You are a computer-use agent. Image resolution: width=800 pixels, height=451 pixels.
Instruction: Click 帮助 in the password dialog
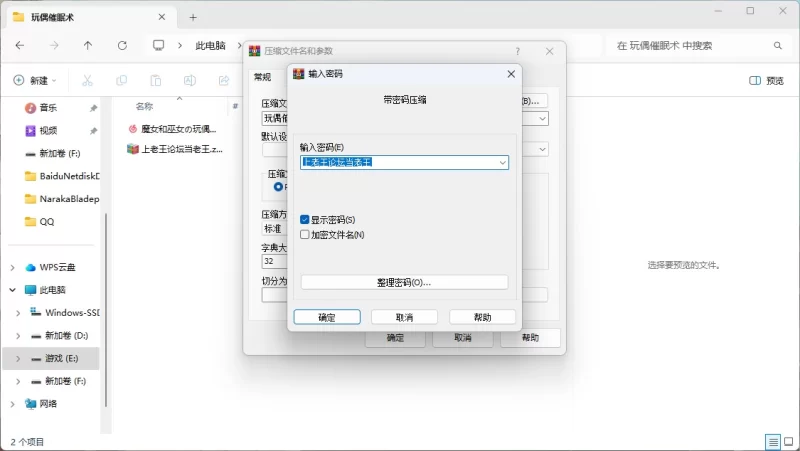pyautogui.click(x=482, y=317)
